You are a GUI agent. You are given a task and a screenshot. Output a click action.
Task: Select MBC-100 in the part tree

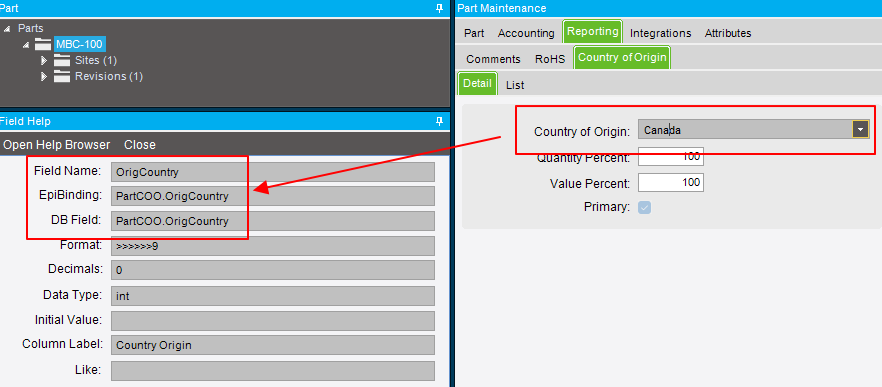pyautogui.click(x=79, y=44)
